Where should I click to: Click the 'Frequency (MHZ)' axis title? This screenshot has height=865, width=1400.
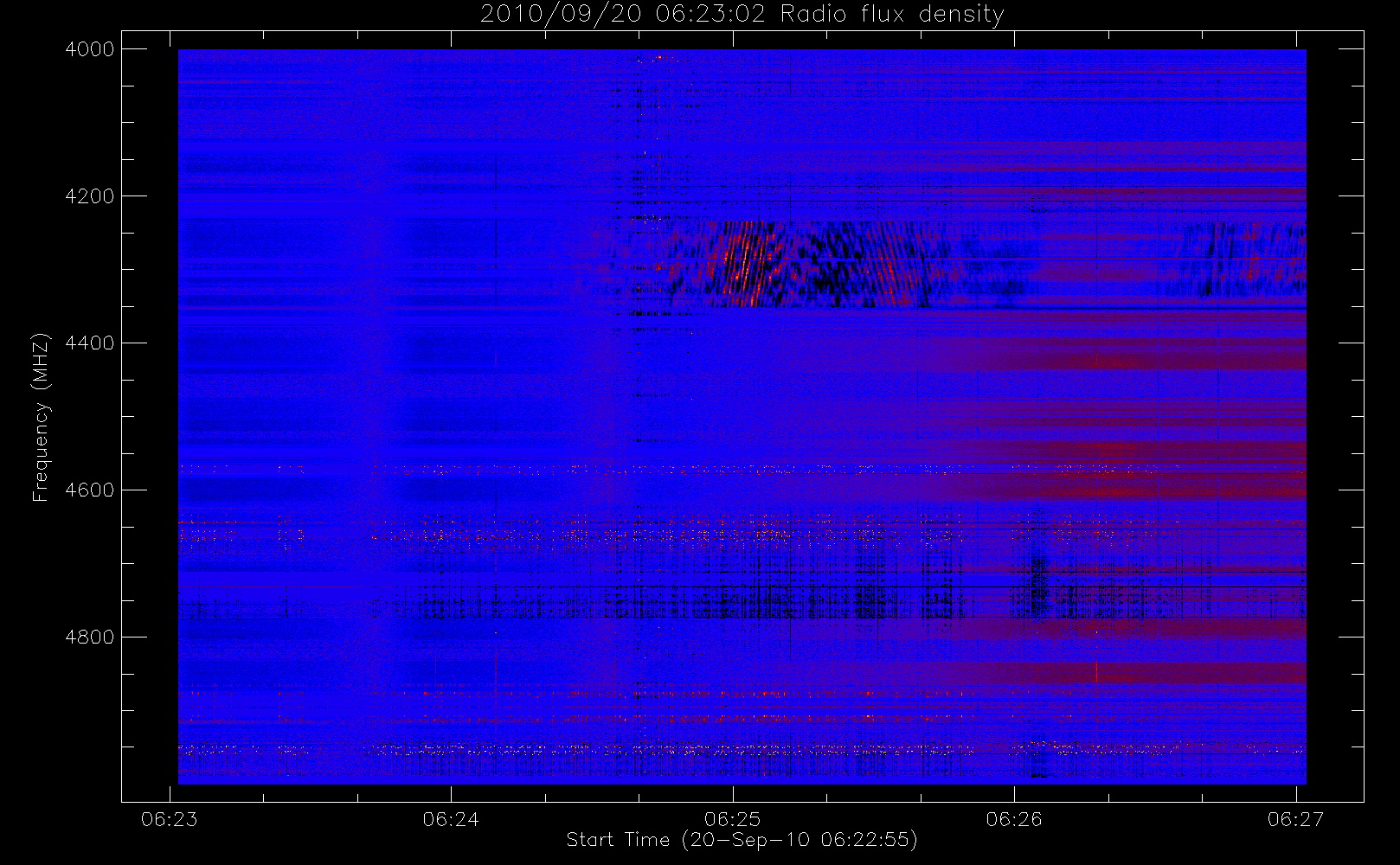40,417
